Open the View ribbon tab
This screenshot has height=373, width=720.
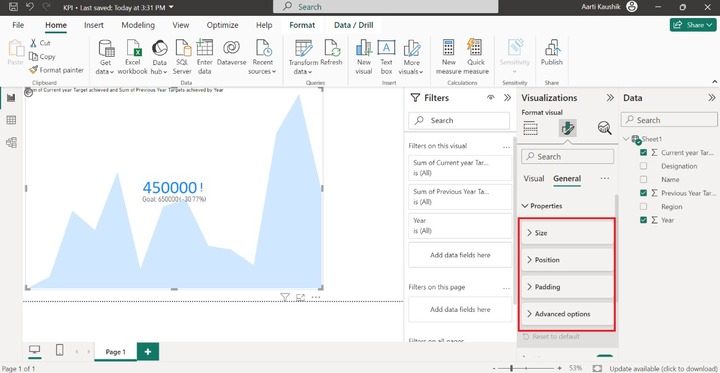tap(180, 25)
